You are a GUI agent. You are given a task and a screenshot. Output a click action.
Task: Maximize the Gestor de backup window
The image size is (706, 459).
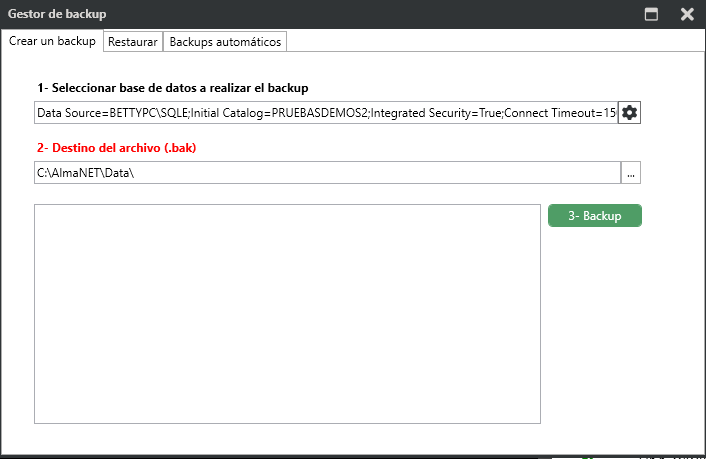click(651, 14)
